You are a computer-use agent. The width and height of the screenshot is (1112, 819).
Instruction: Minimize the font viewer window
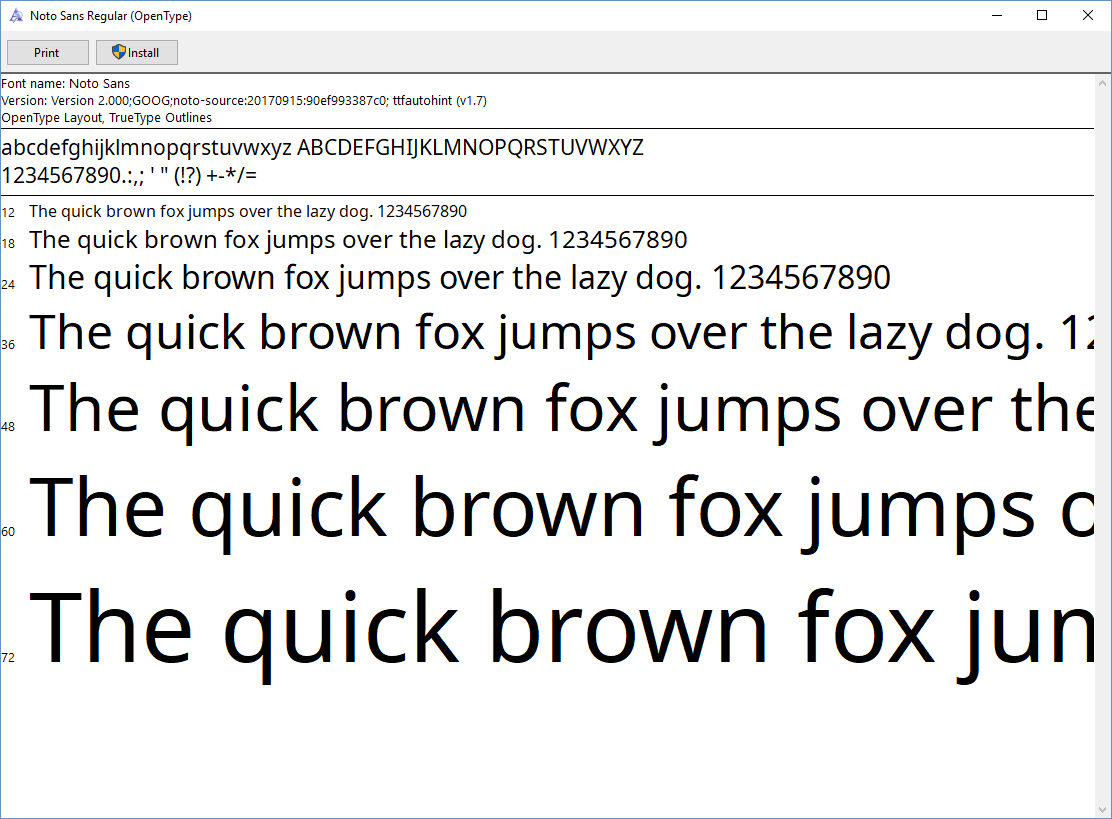[996, 16]
